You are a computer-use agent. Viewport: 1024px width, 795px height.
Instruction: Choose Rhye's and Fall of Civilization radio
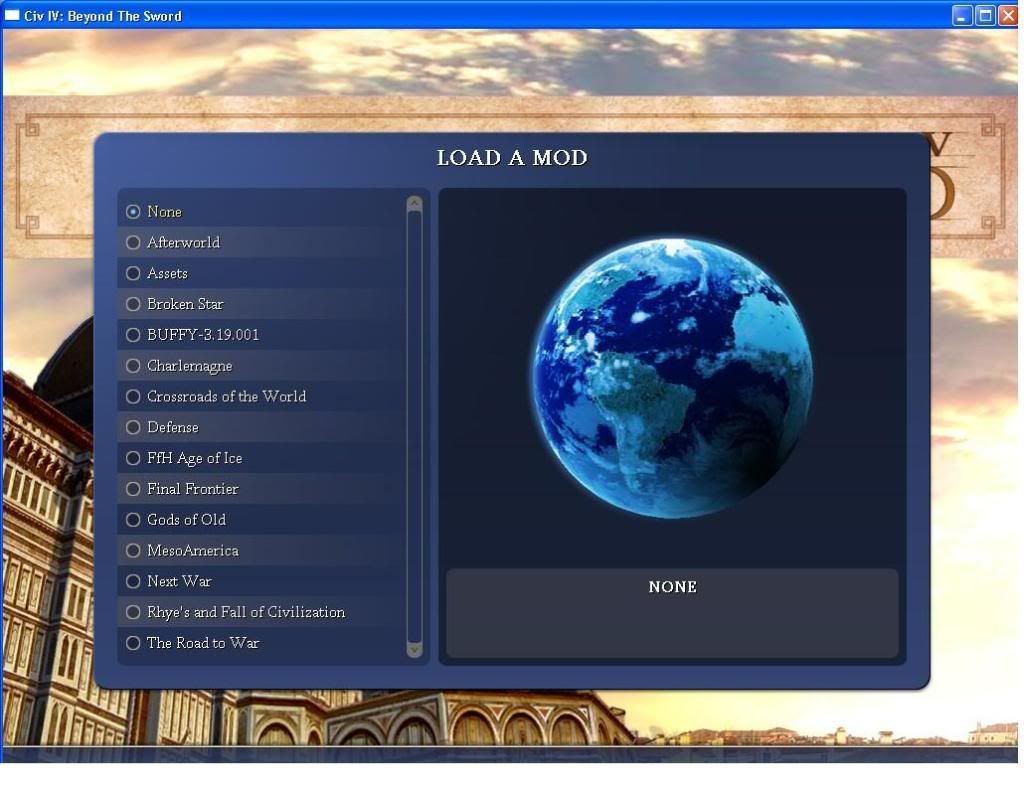[133, 612]
